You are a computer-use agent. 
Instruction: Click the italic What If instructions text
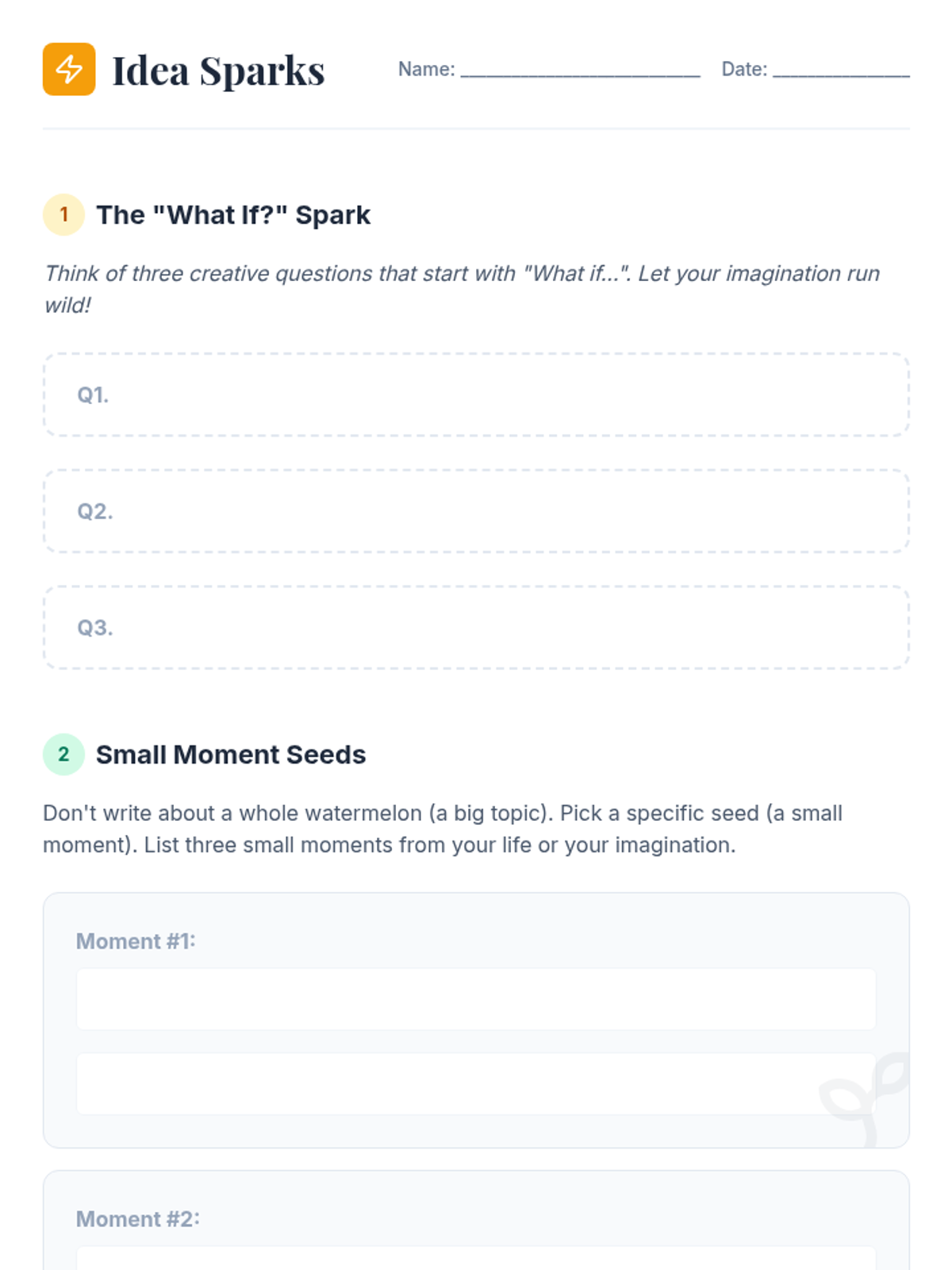click(463, 289)
